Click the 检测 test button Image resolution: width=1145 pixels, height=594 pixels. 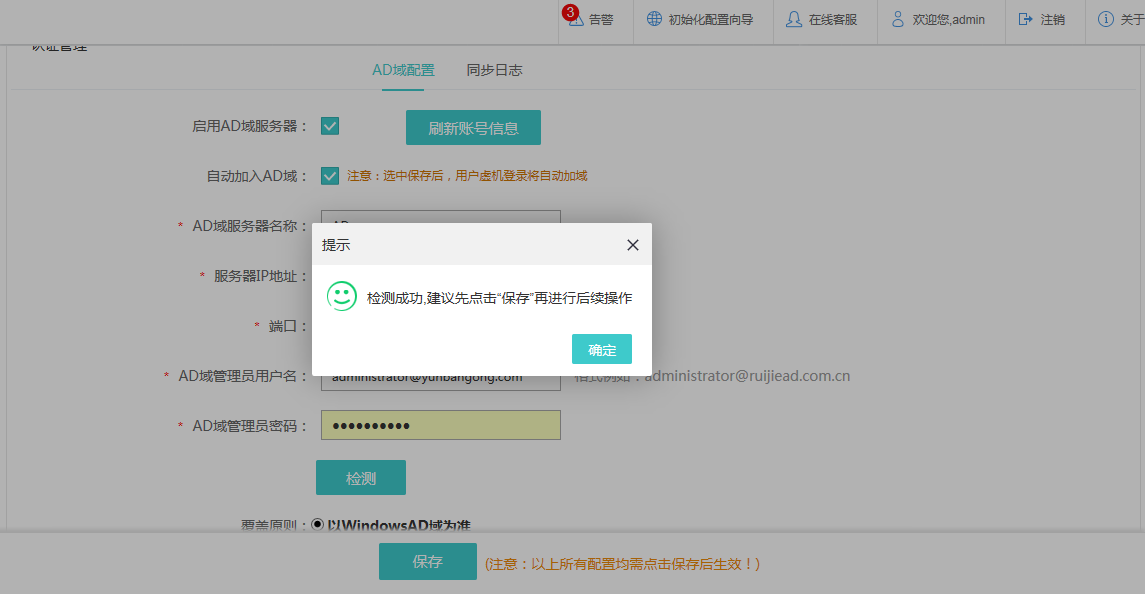[361, 478]
